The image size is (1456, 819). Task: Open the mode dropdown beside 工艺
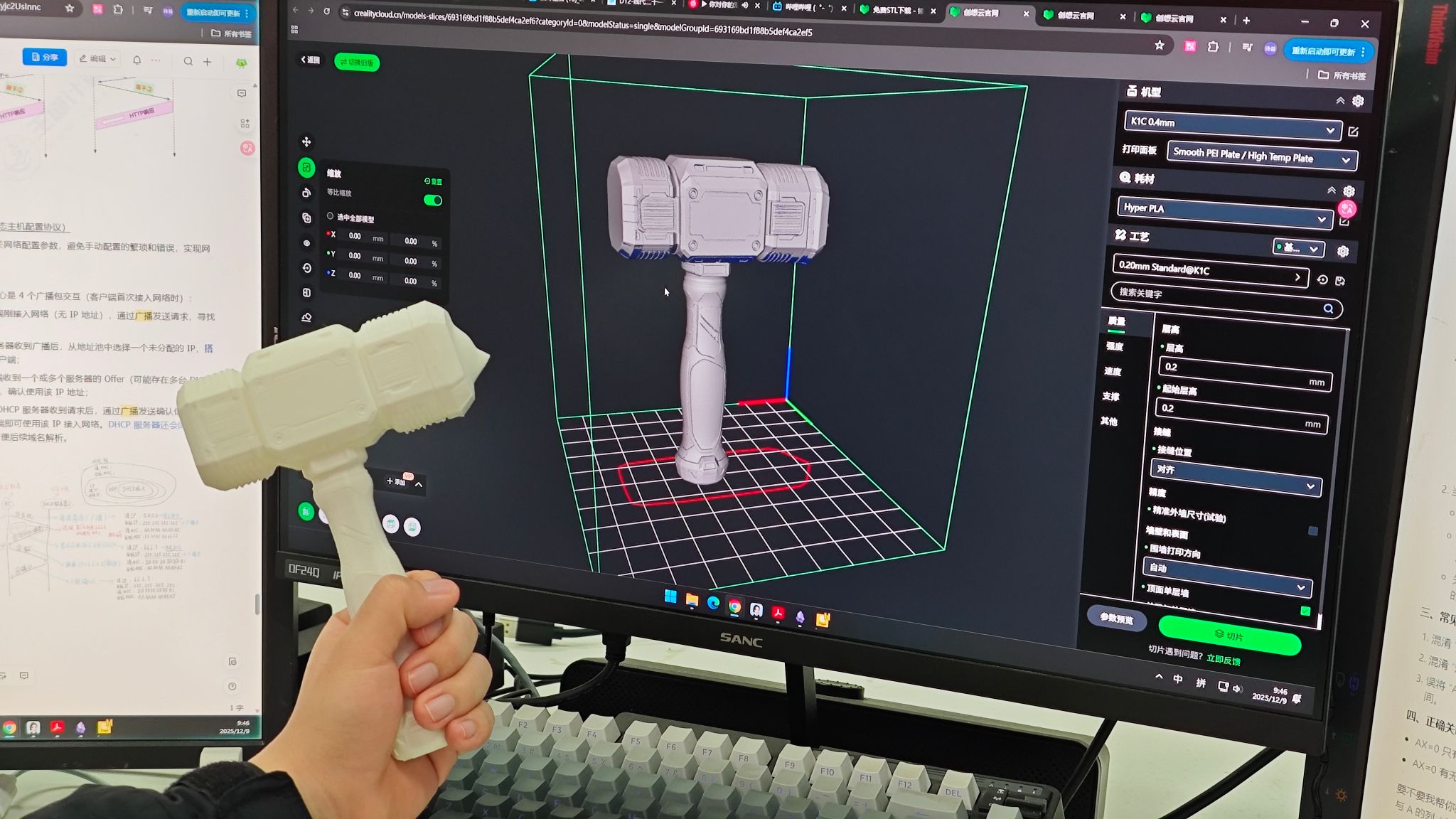[x=1298, y=248]
